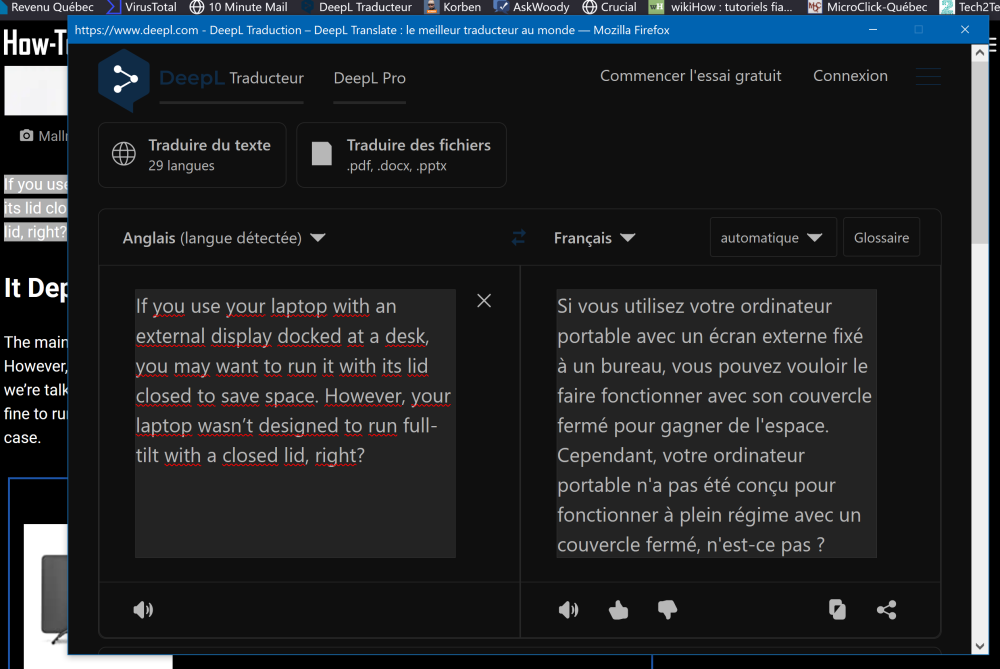Open VirusTotal bookmark
Screen dimensions: 1000x669
coord(142,7)
